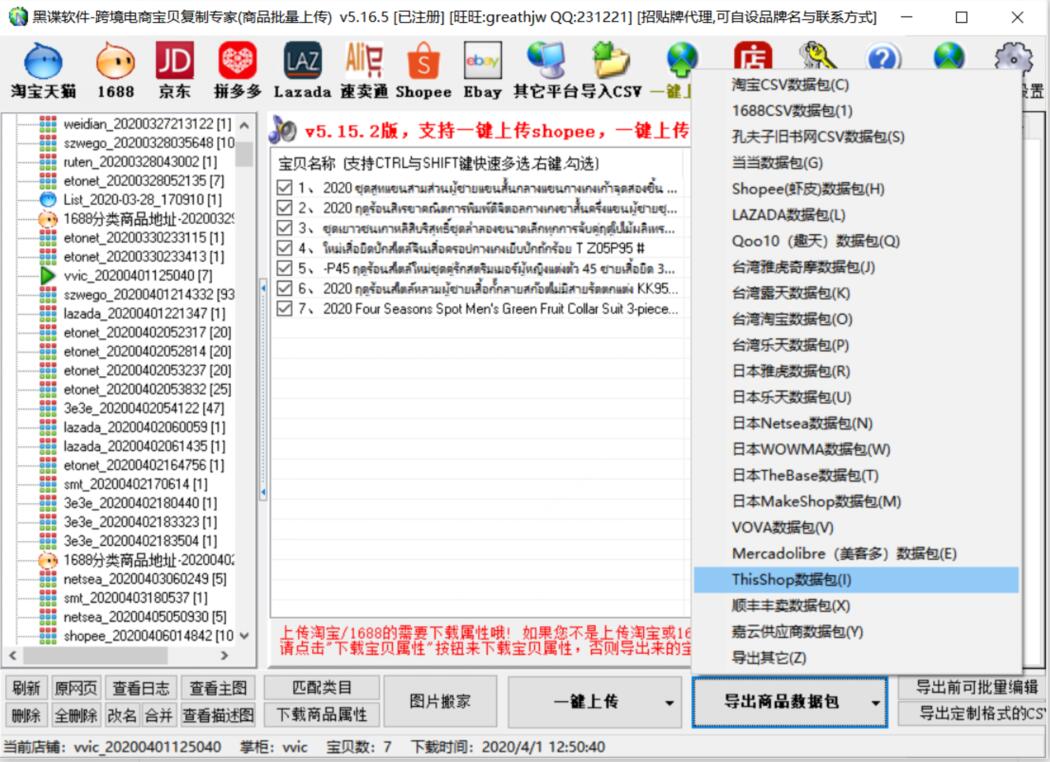
Task: Click the red 店 shop icon
Action: (x=753, y=56)
